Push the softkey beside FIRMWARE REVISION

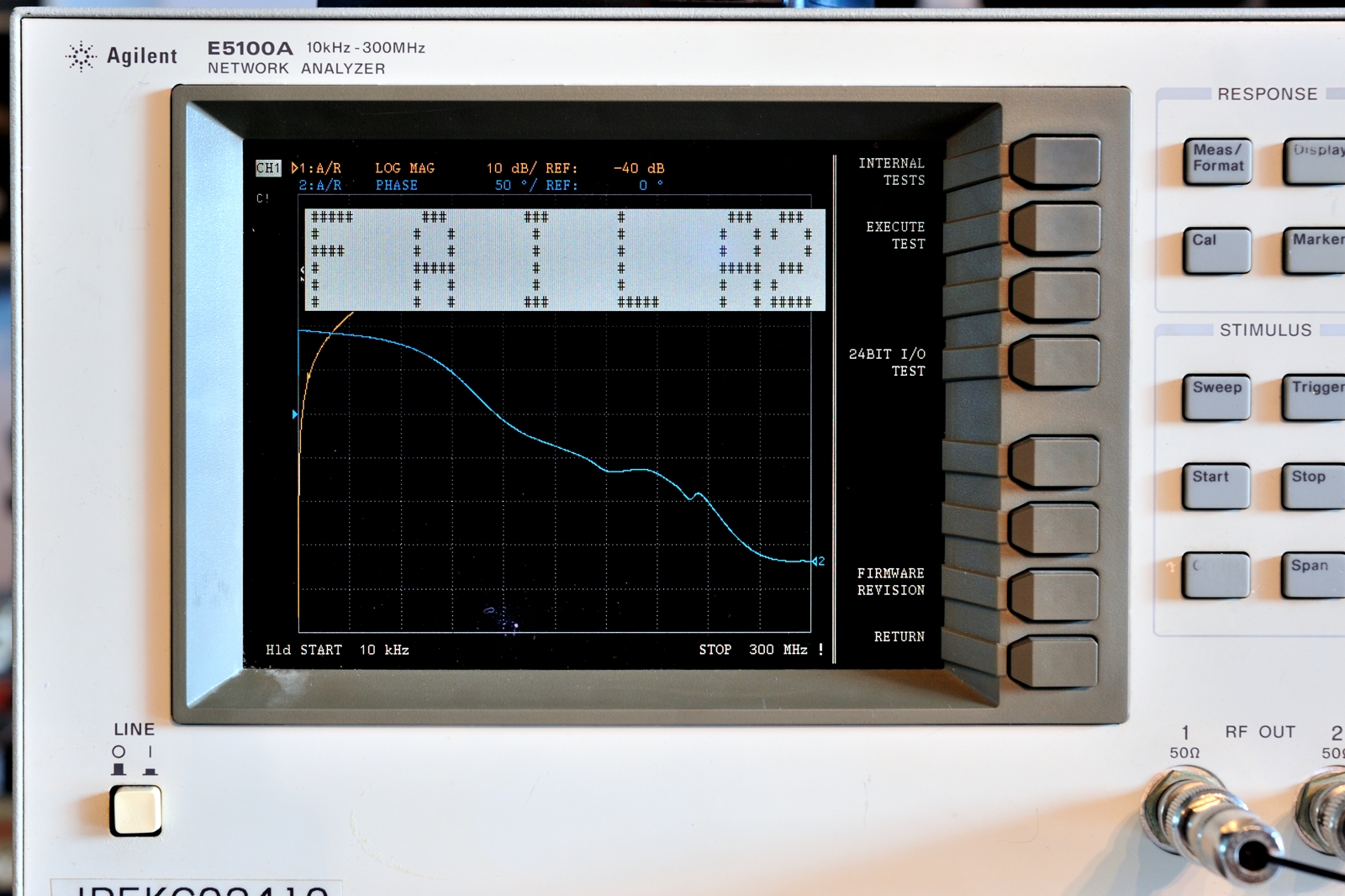[1054, 594]
